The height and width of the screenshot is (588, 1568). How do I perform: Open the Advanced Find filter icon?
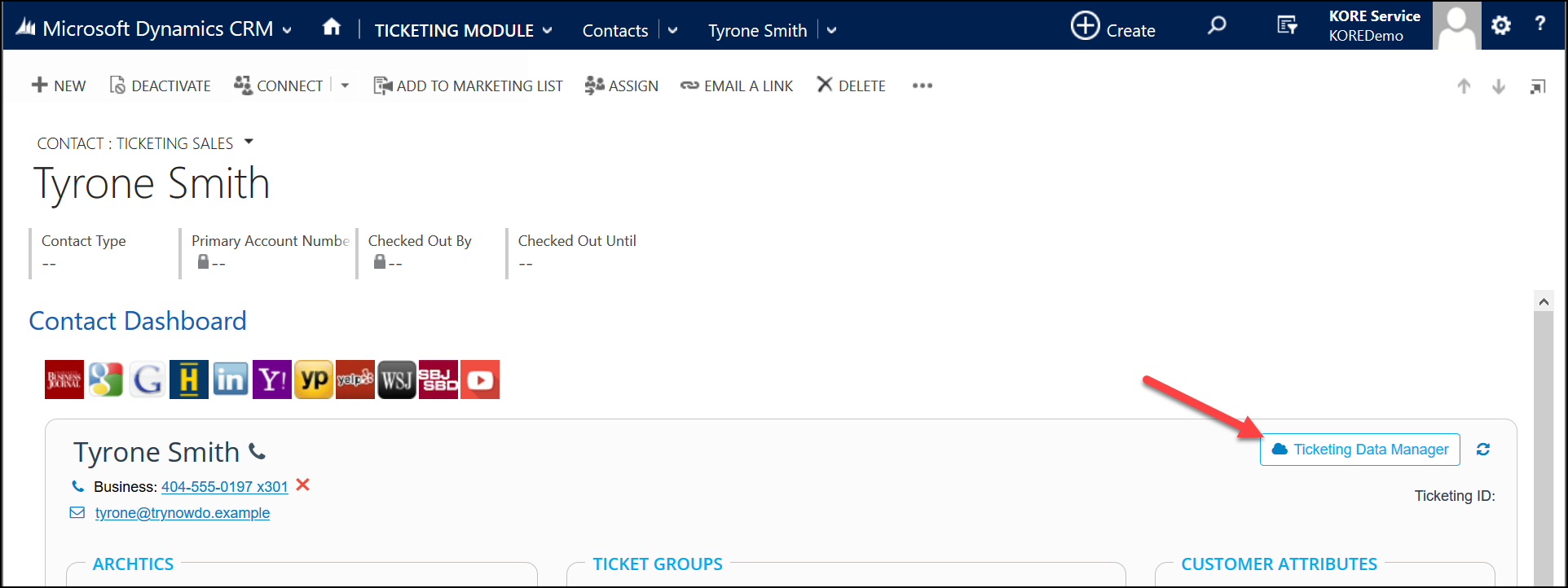(1288, 25)
